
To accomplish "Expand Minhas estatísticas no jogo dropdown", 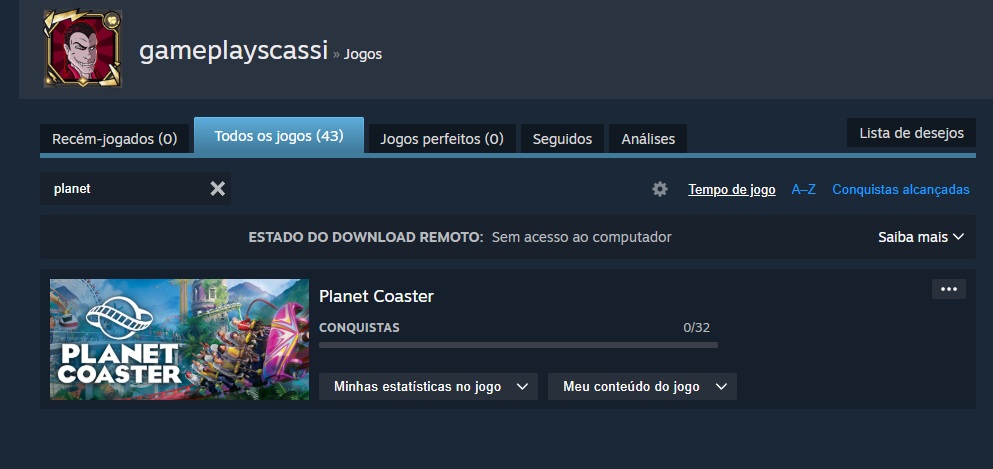I will point(428,387).
